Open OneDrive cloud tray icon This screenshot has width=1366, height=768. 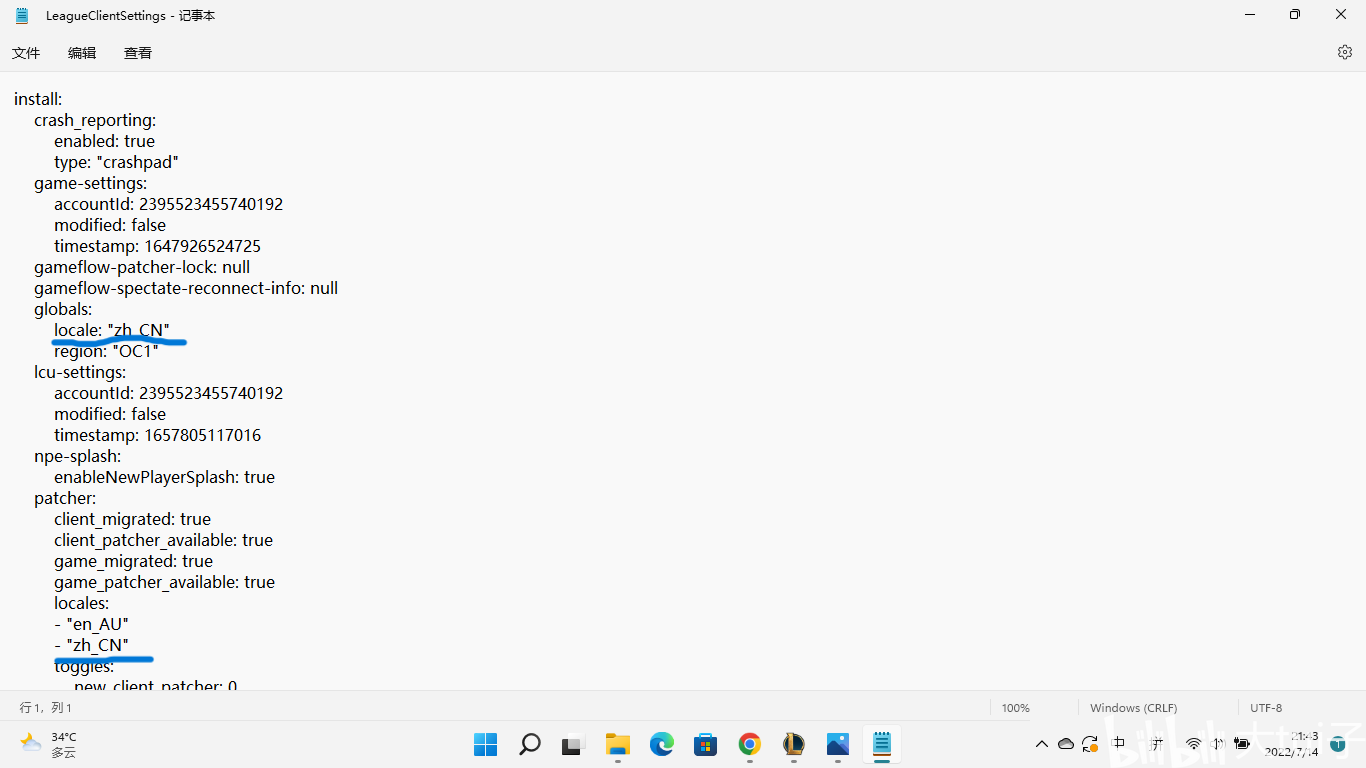click(x=1066, y=744)
